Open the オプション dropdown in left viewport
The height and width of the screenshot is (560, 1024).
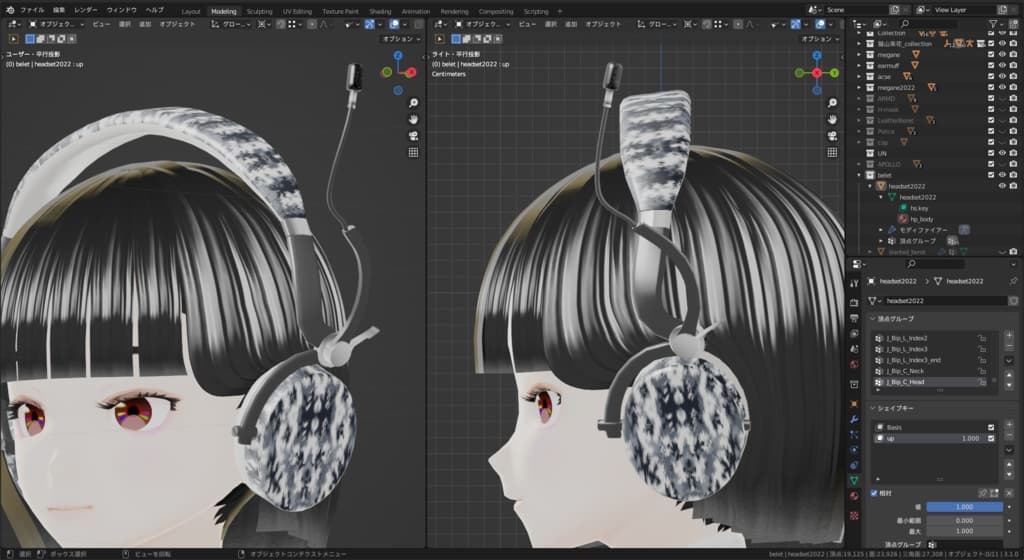coord(400,39)
